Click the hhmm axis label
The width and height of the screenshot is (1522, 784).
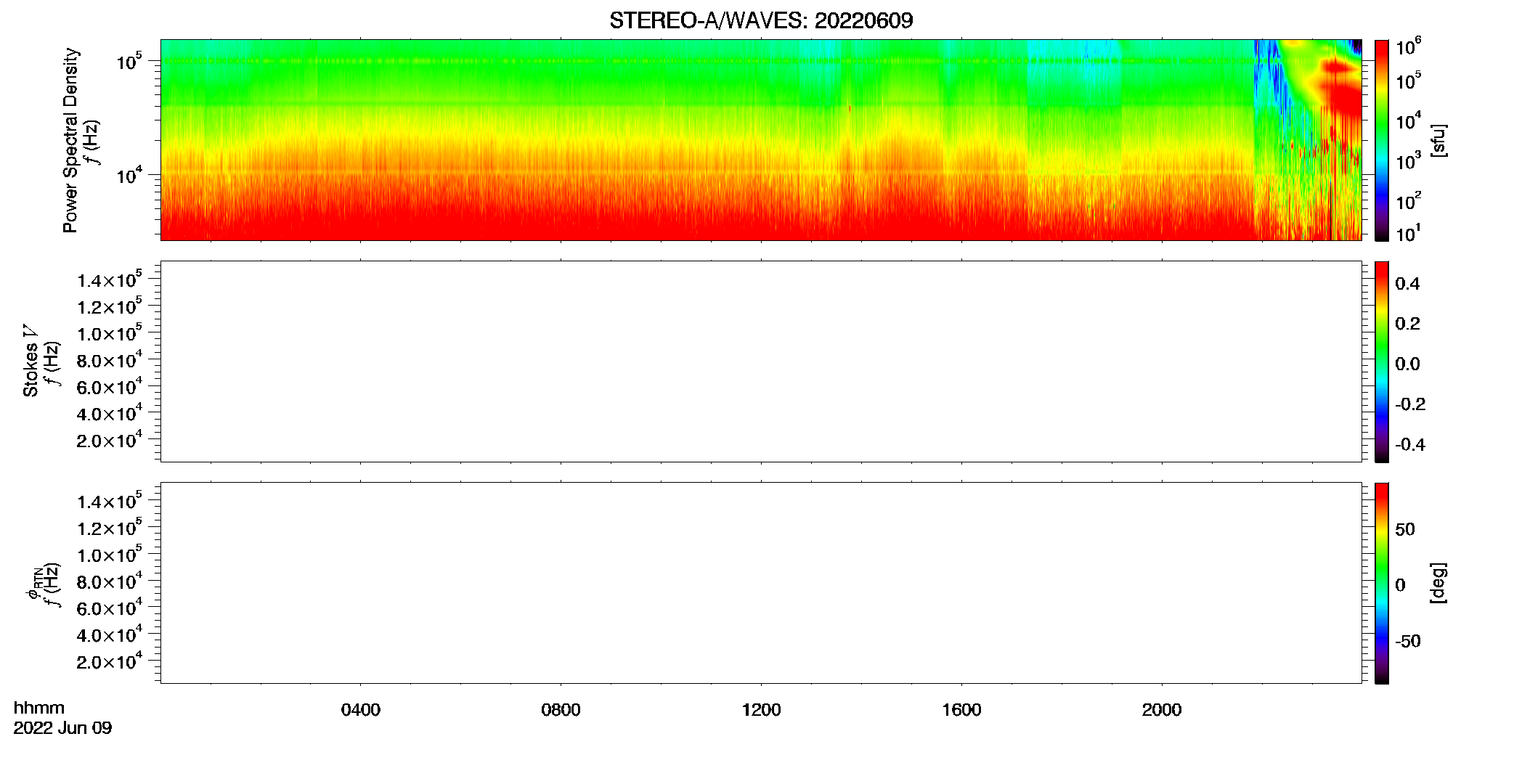click(39, 708)
